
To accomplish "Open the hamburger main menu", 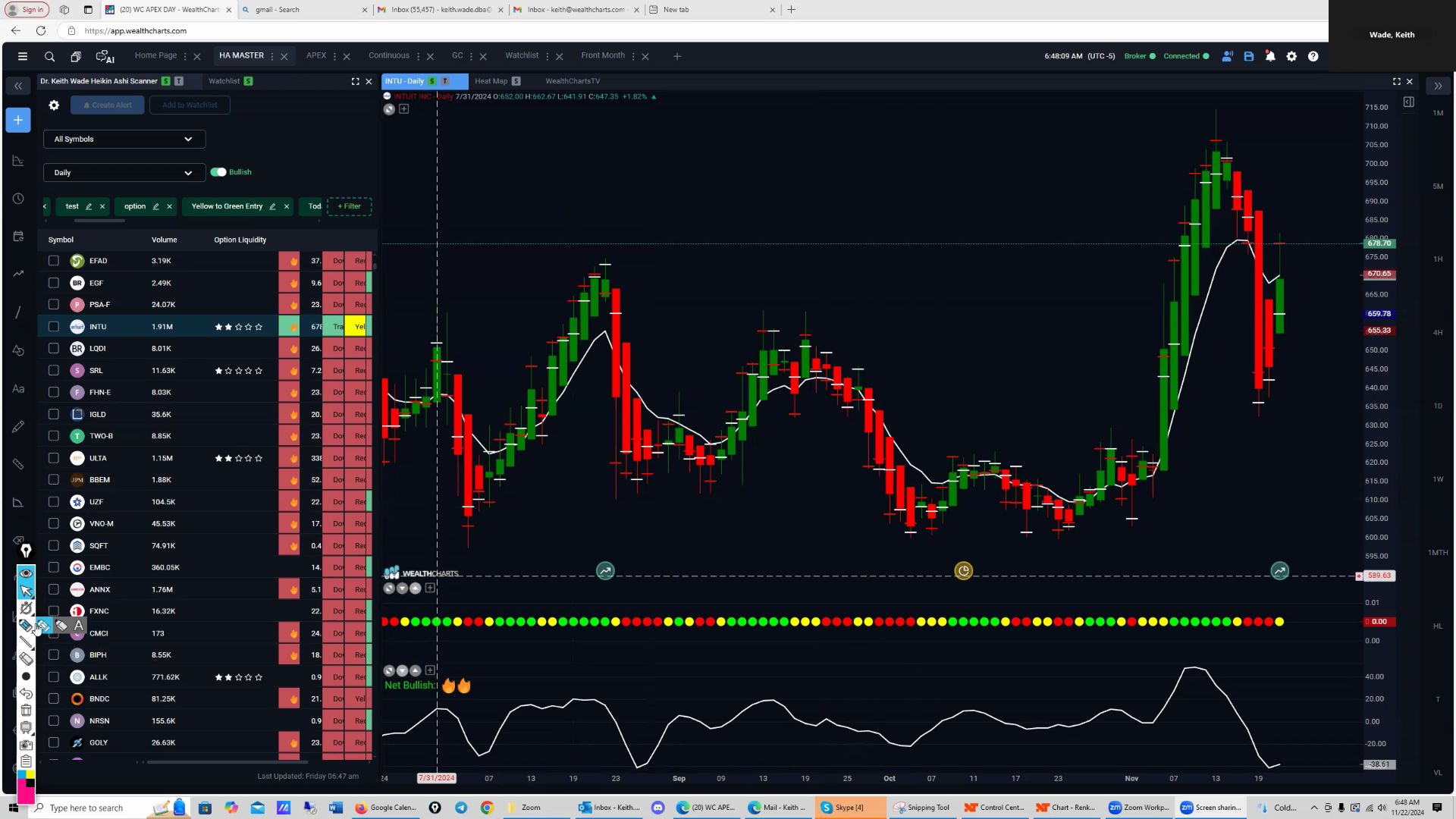I will tap(23, 56).
